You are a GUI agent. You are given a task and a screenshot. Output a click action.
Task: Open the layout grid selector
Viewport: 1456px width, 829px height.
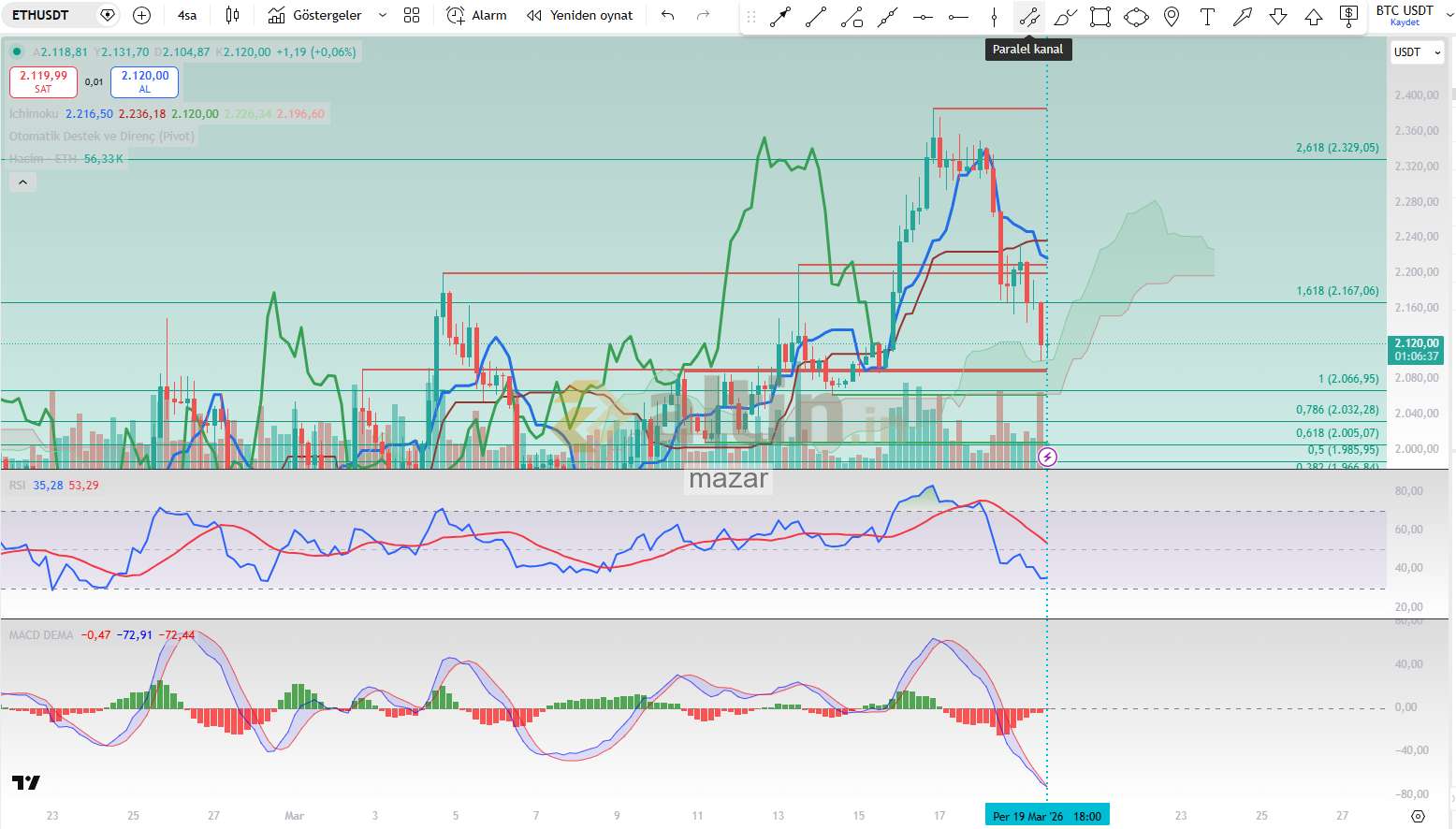pyautogui.click(x=412, y=15)
